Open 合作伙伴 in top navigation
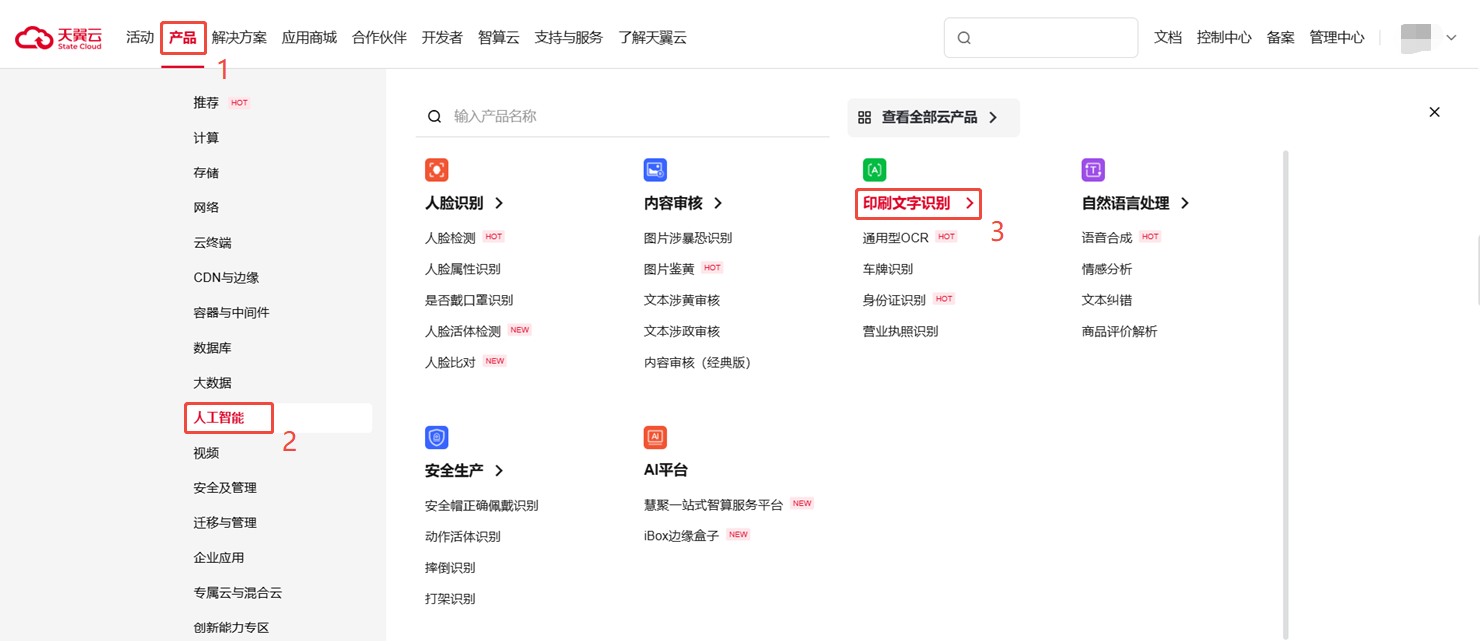This screenshot has height=641, width=1480. [379, 38]
